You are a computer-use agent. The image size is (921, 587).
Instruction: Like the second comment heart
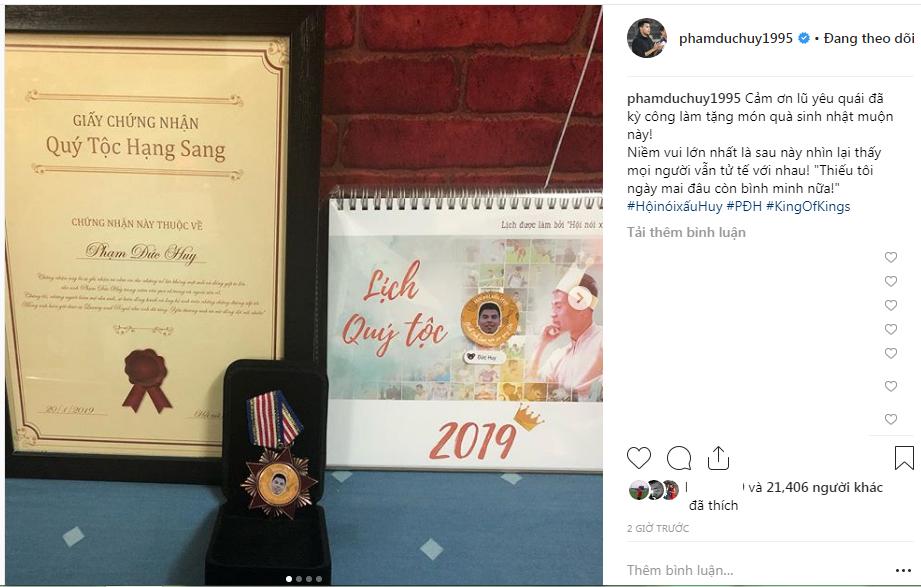891,281
